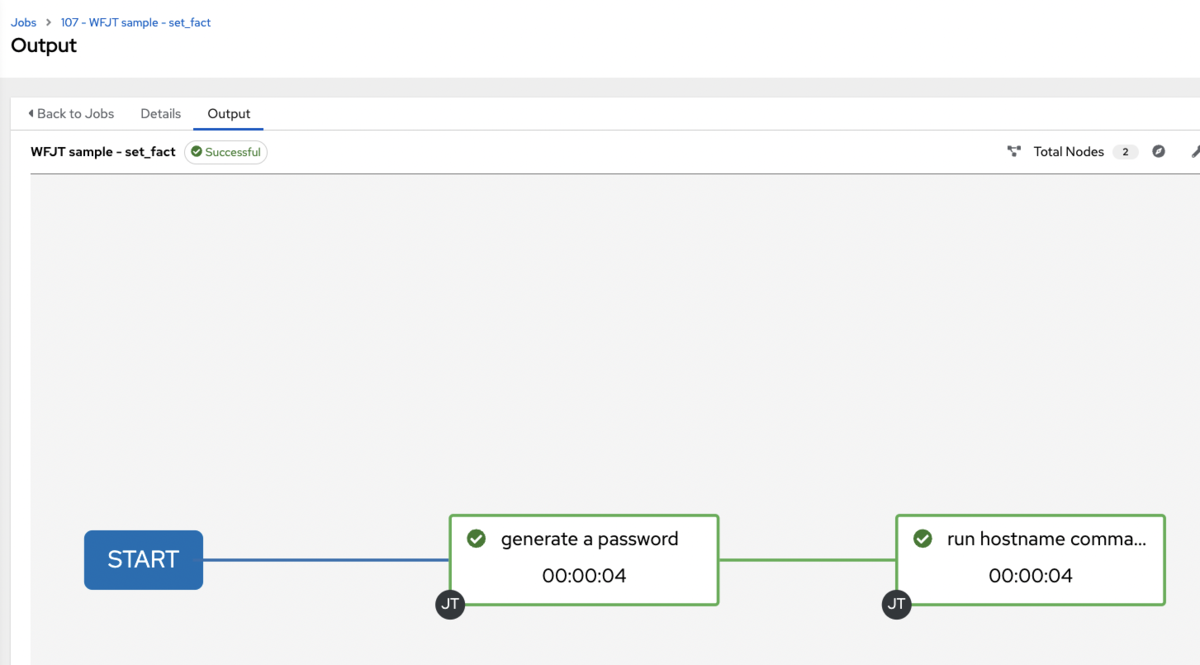
Task: Toggle the workflow tools wrench icon
Action: [x=1195, y=152]
